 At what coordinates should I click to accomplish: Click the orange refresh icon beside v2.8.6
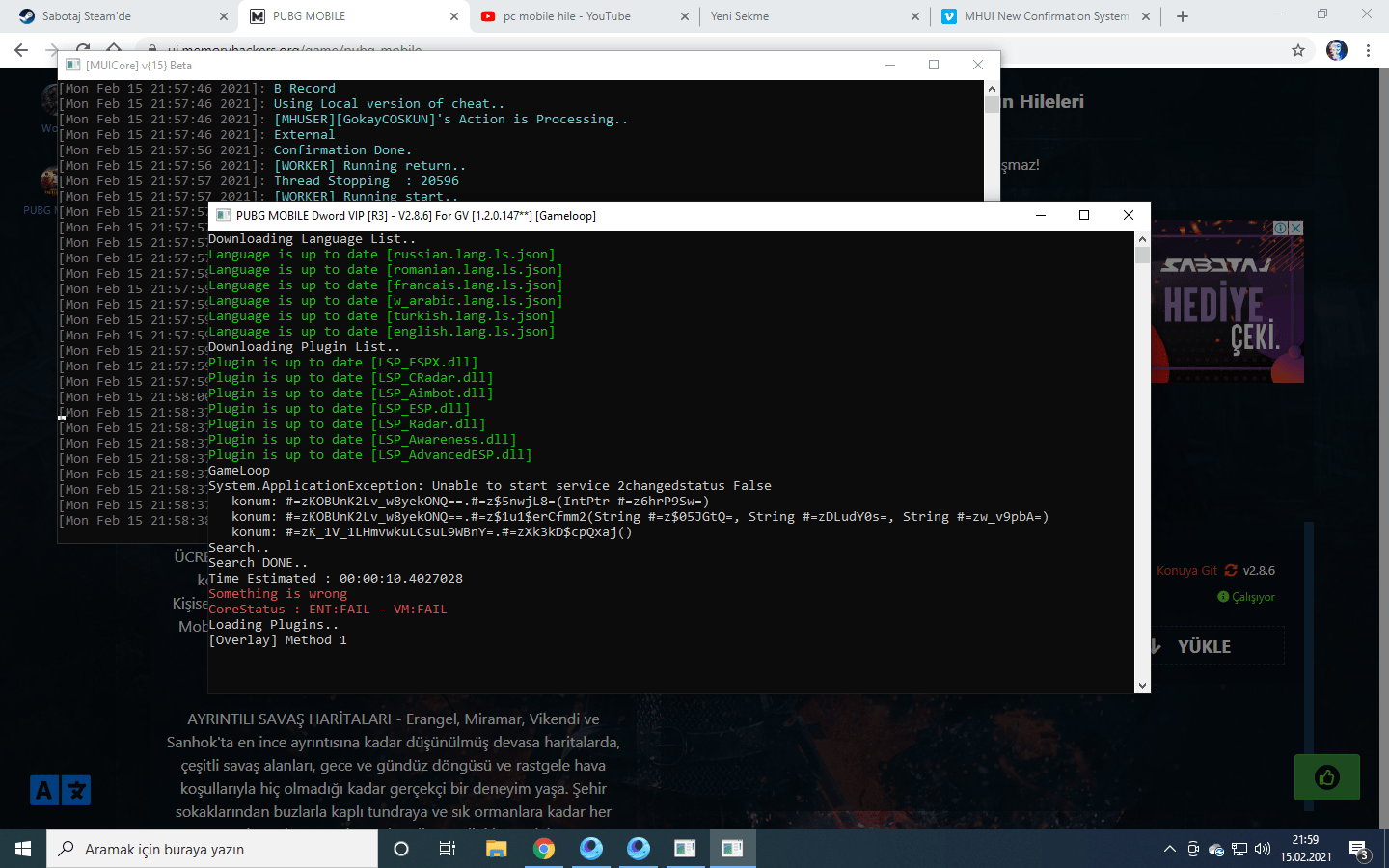coord(1231,570)
